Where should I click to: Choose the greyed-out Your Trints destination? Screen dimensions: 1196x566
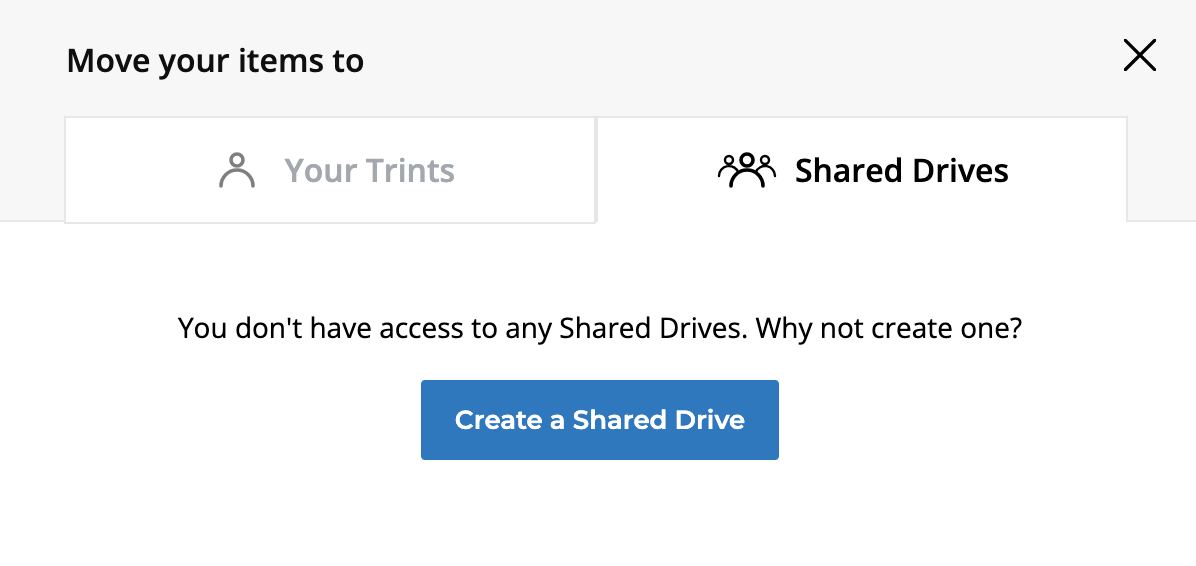tap(331, 171)
